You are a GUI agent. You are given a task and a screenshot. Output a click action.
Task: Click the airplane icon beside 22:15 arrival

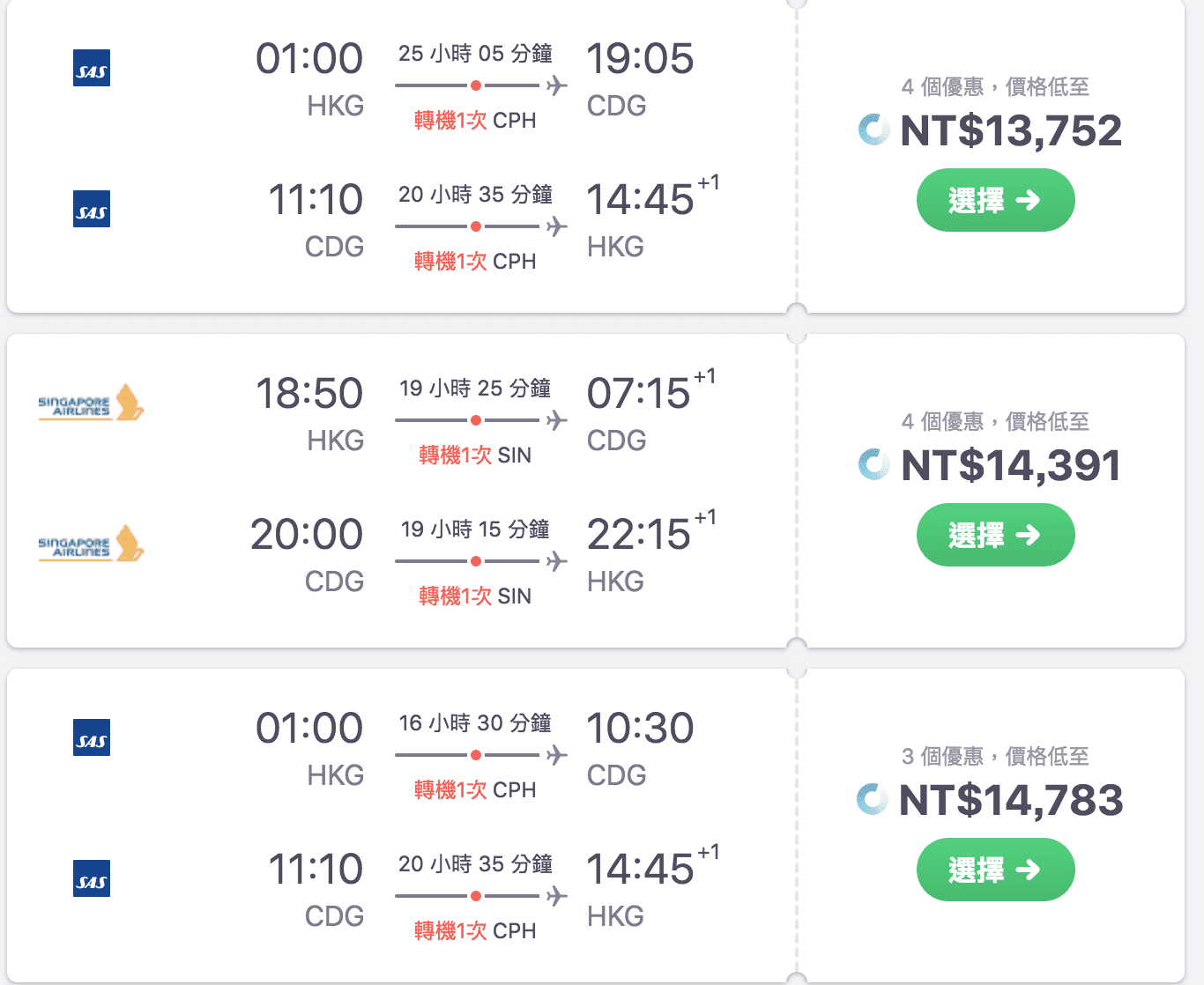(x=556, y=560)
